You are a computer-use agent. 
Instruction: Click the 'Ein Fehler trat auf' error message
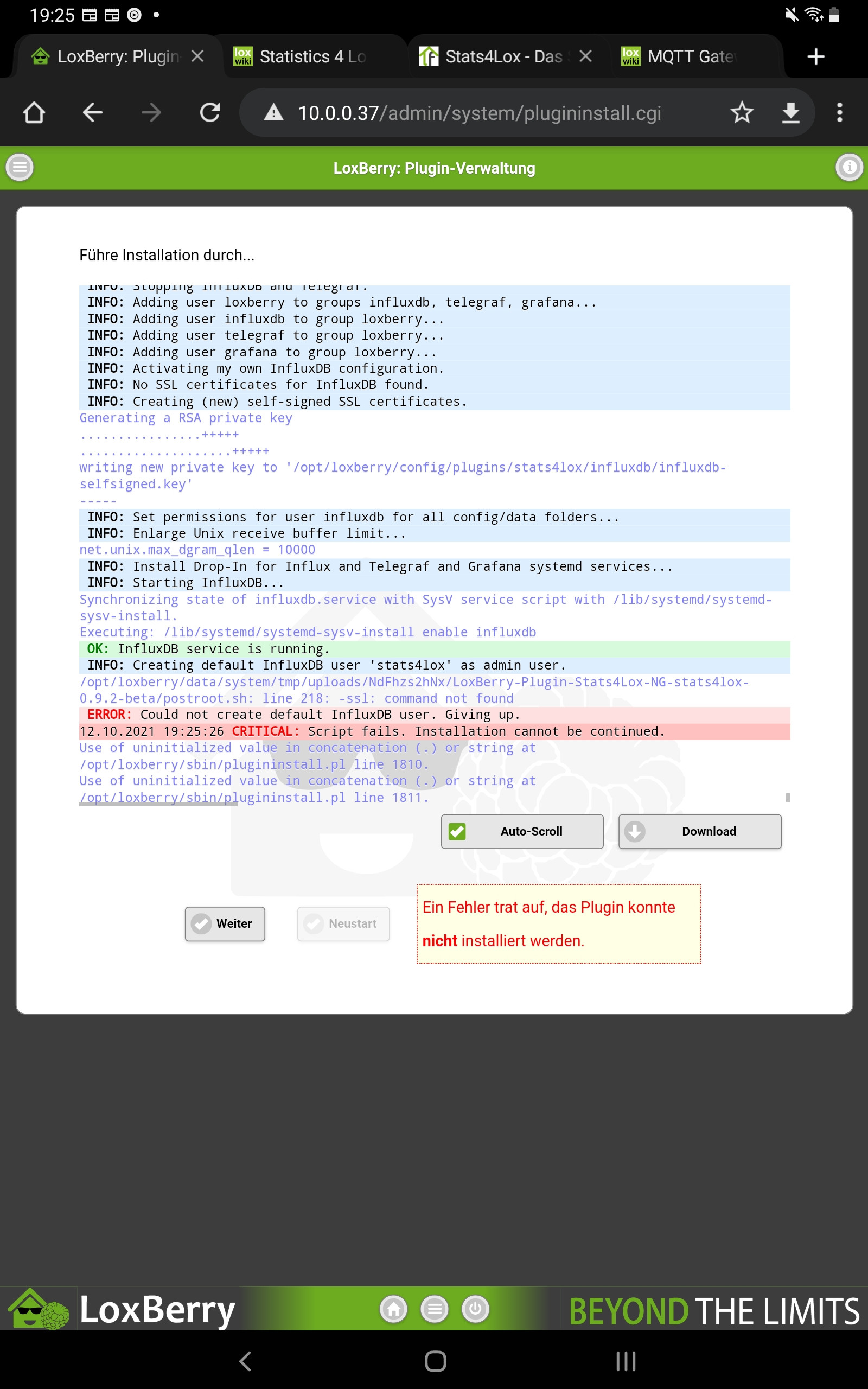point(559,923)
